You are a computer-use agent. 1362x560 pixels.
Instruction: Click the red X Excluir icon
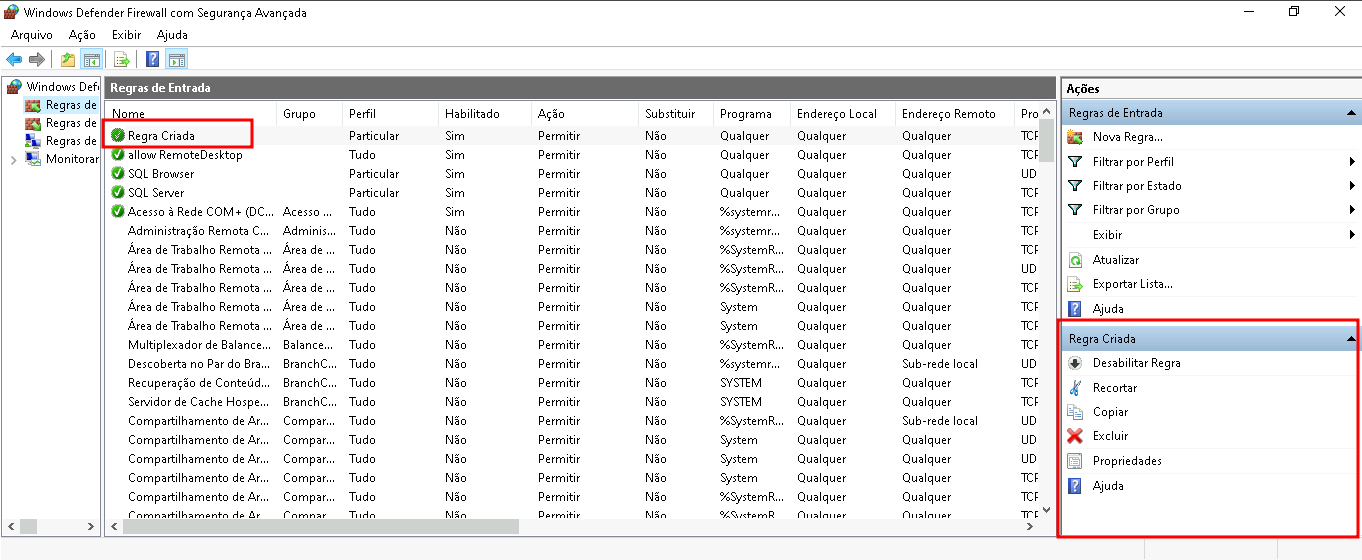point(1075,436)
